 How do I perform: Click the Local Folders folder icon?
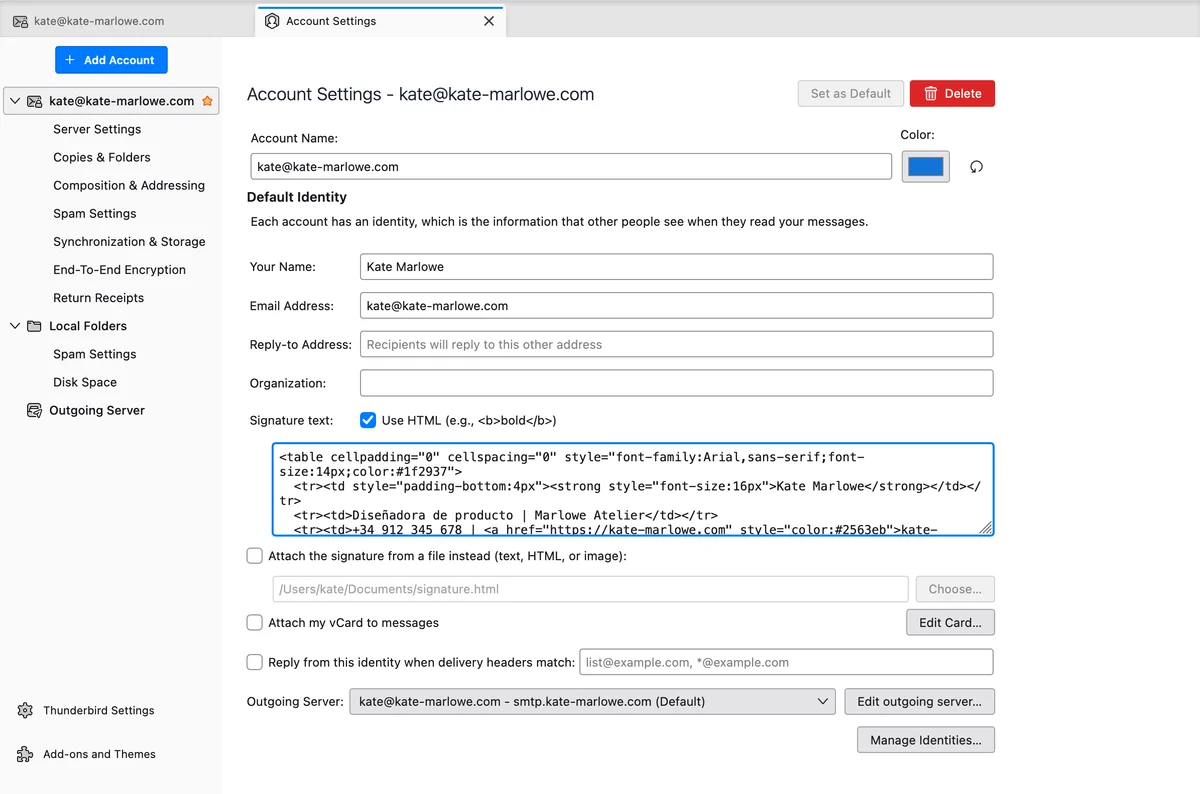[35, 326]
